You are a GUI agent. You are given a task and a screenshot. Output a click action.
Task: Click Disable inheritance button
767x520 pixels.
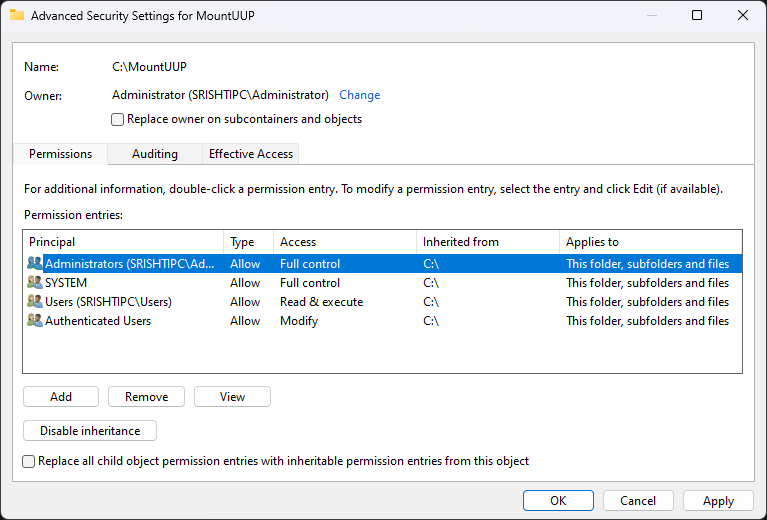(90, 431)
